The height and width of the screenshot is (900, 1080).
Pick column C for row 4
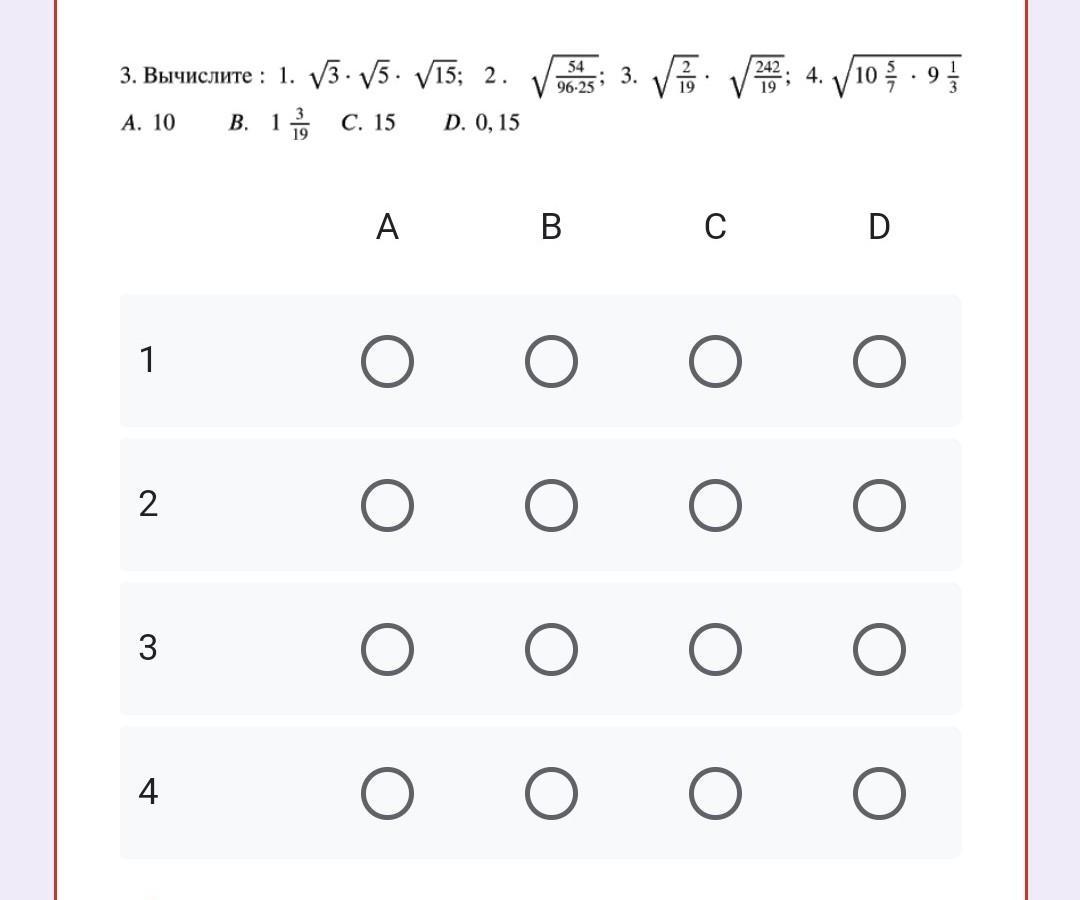click(715, 793)
